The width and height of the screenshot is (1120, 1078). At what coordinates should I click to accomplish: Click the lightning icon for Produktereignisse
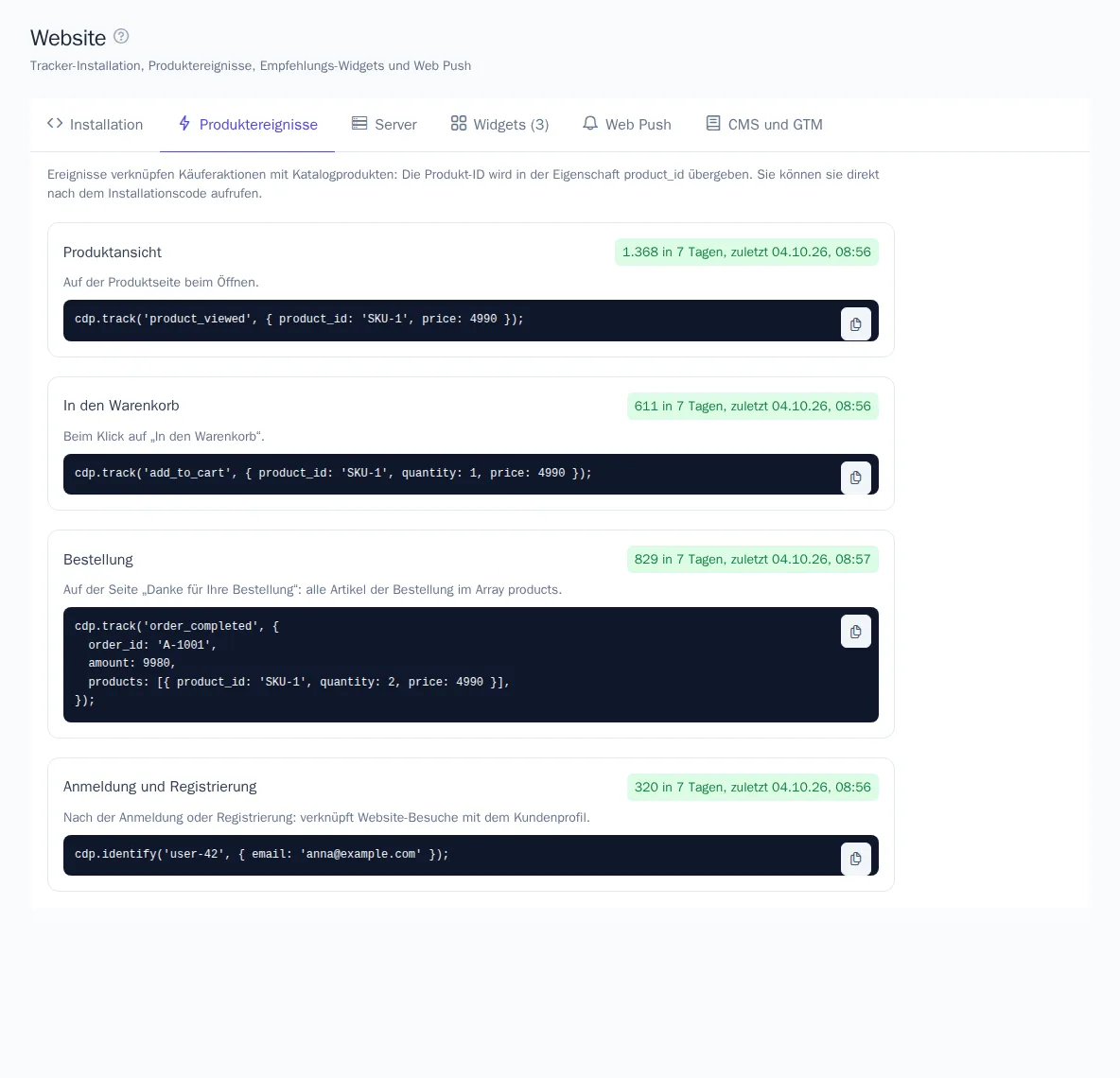pyautogui.click(x=184, y=124)
